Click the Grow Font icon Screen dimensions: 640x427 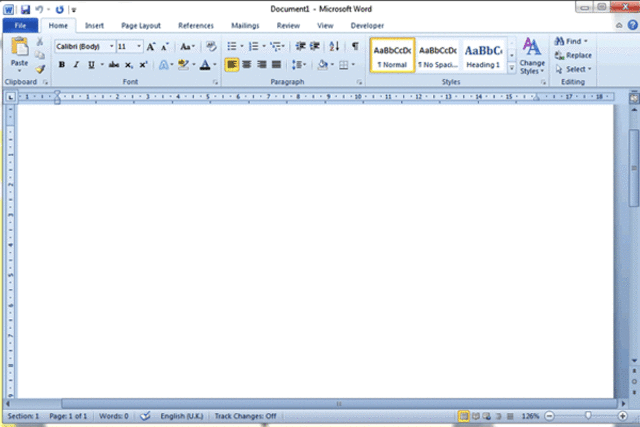[x=151, y=47]
